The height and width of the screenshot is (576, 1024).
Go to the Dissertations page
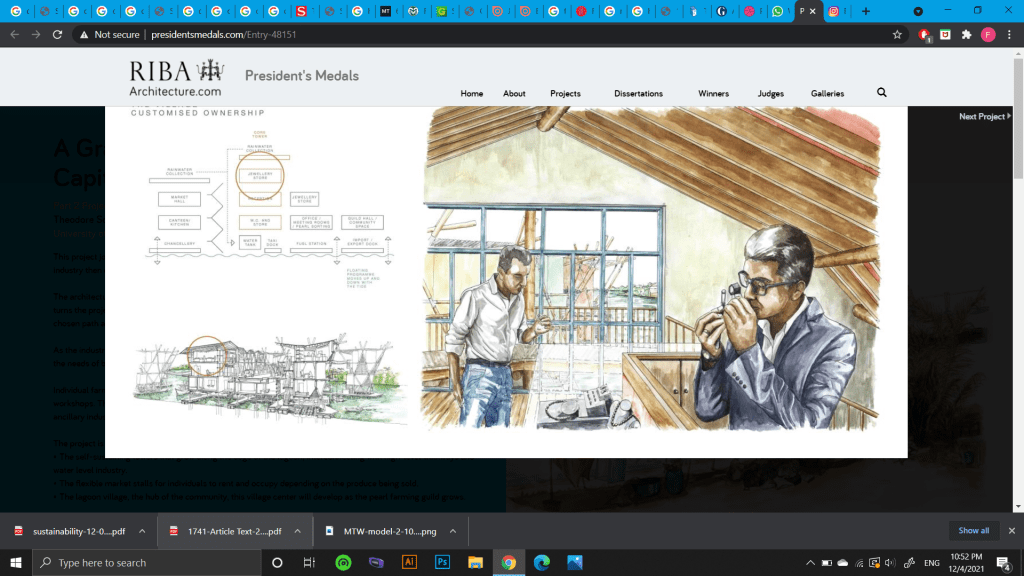coord(638,94)
